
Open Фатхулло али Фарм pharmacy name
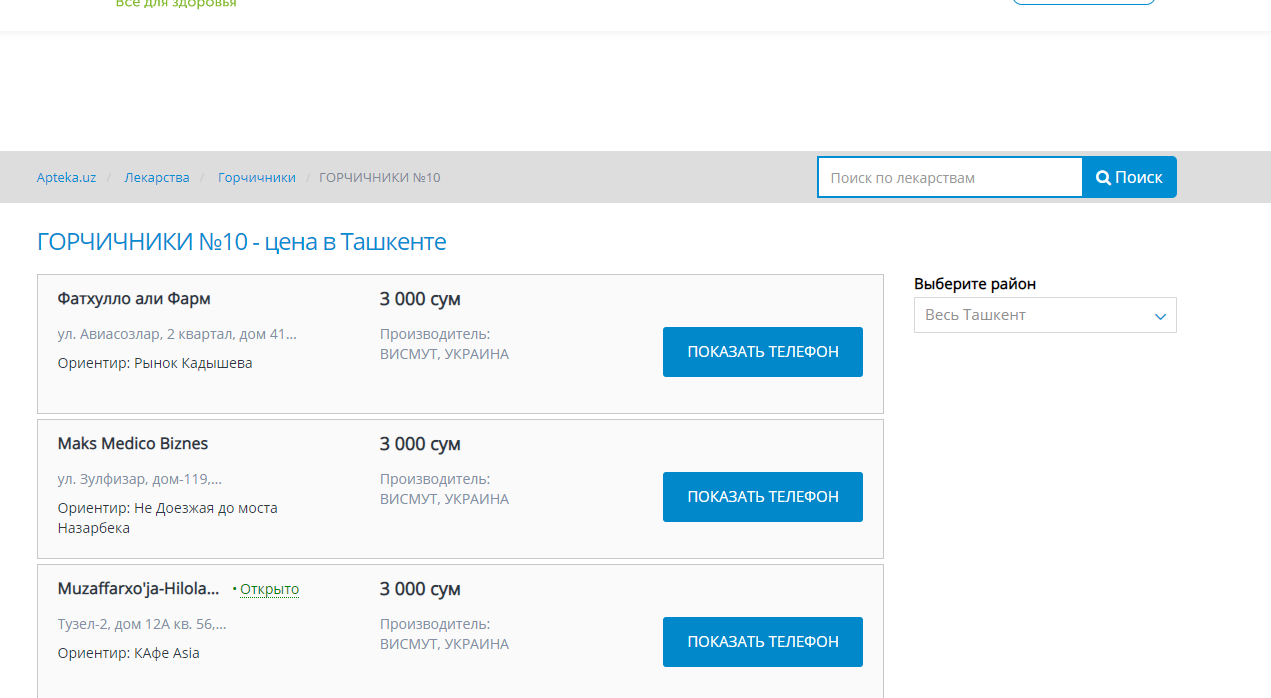coord(134,299)
